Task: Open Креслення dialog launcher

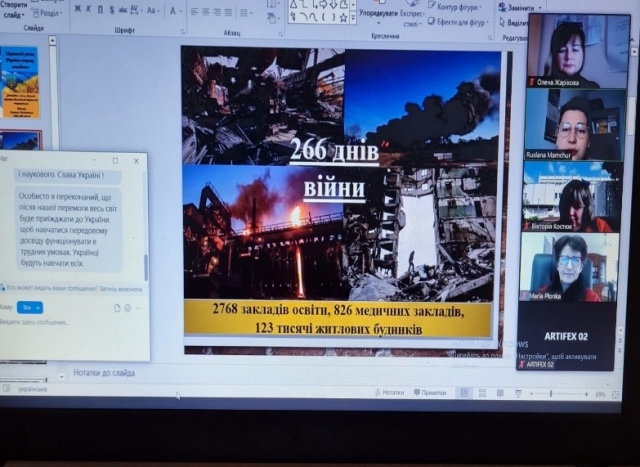Action: tap(490, 38)
